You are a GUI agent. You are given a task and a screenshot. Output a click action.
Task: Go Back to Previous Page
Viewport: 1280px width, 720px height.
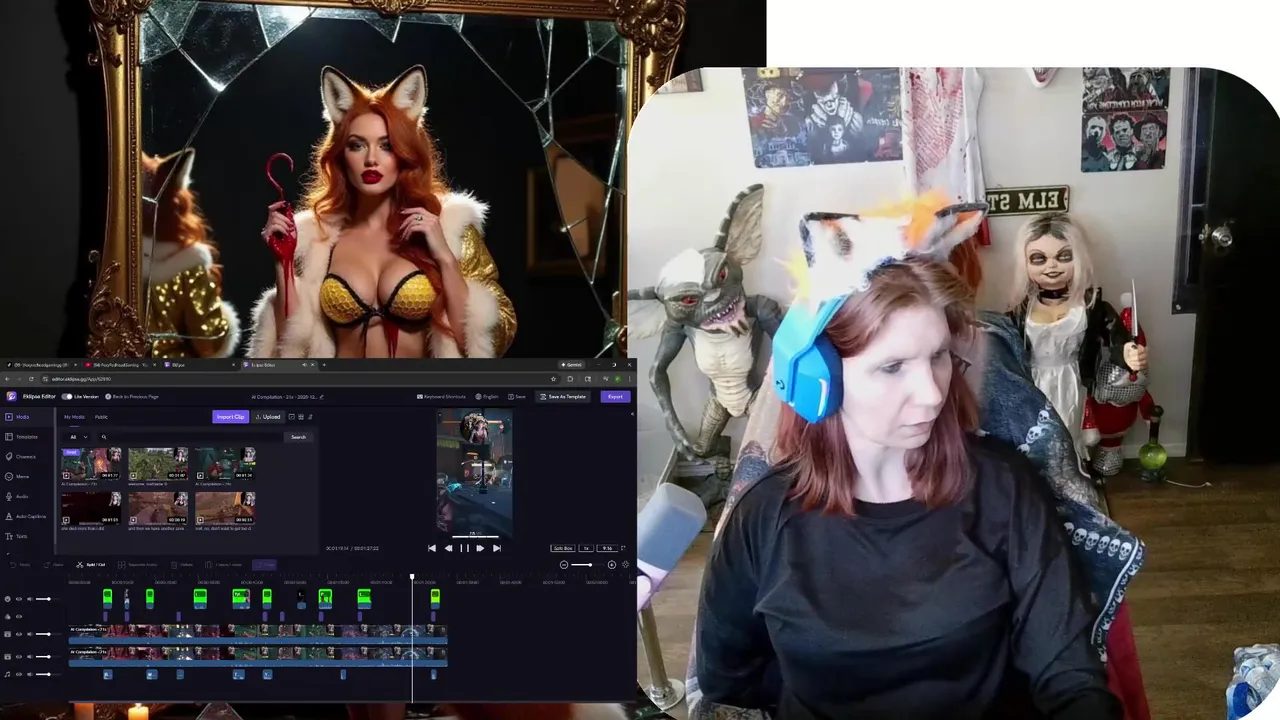tap(131, 397)
